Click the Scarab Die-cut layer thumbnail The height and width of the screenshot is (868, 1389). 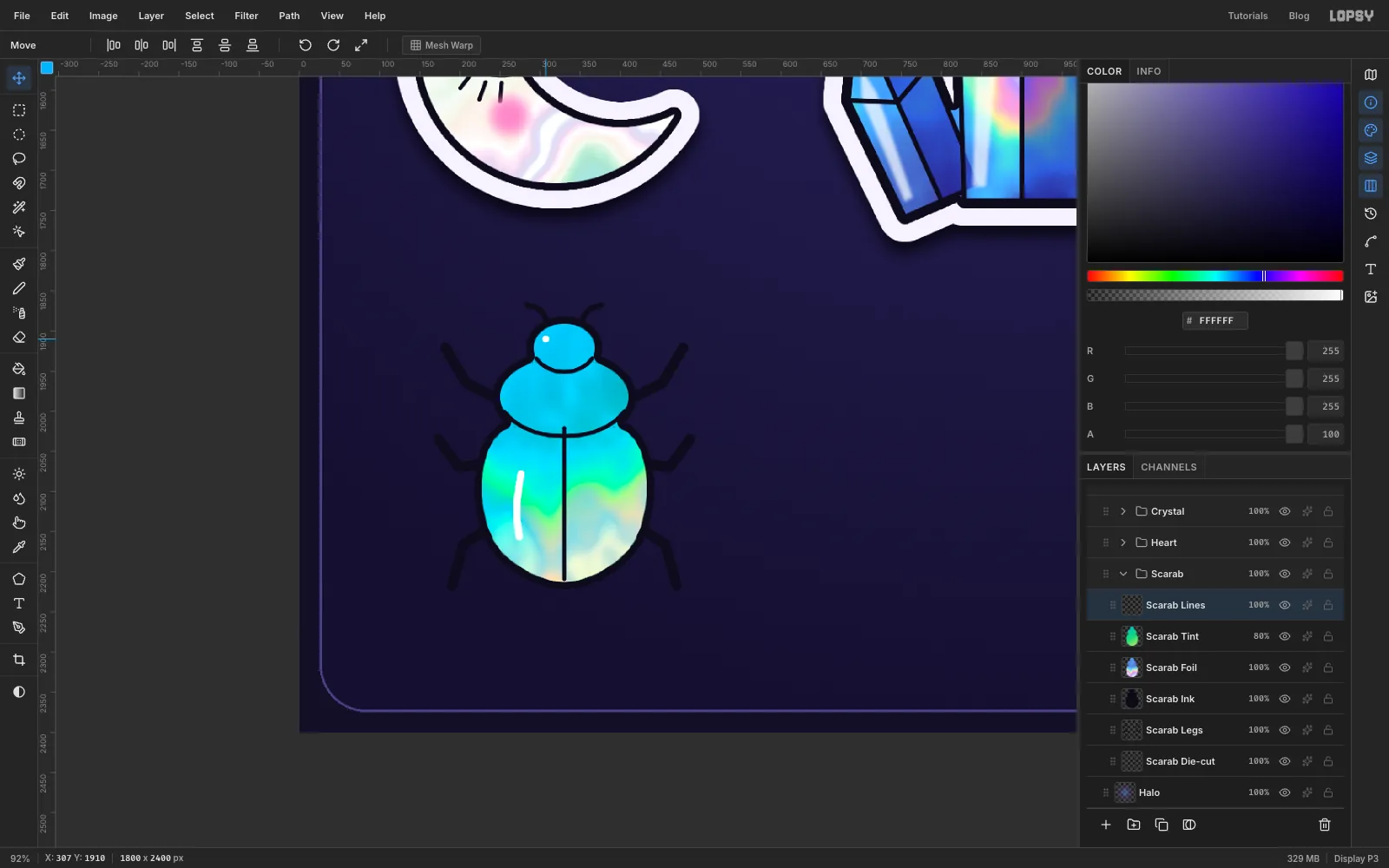(x=1132, y=761)
